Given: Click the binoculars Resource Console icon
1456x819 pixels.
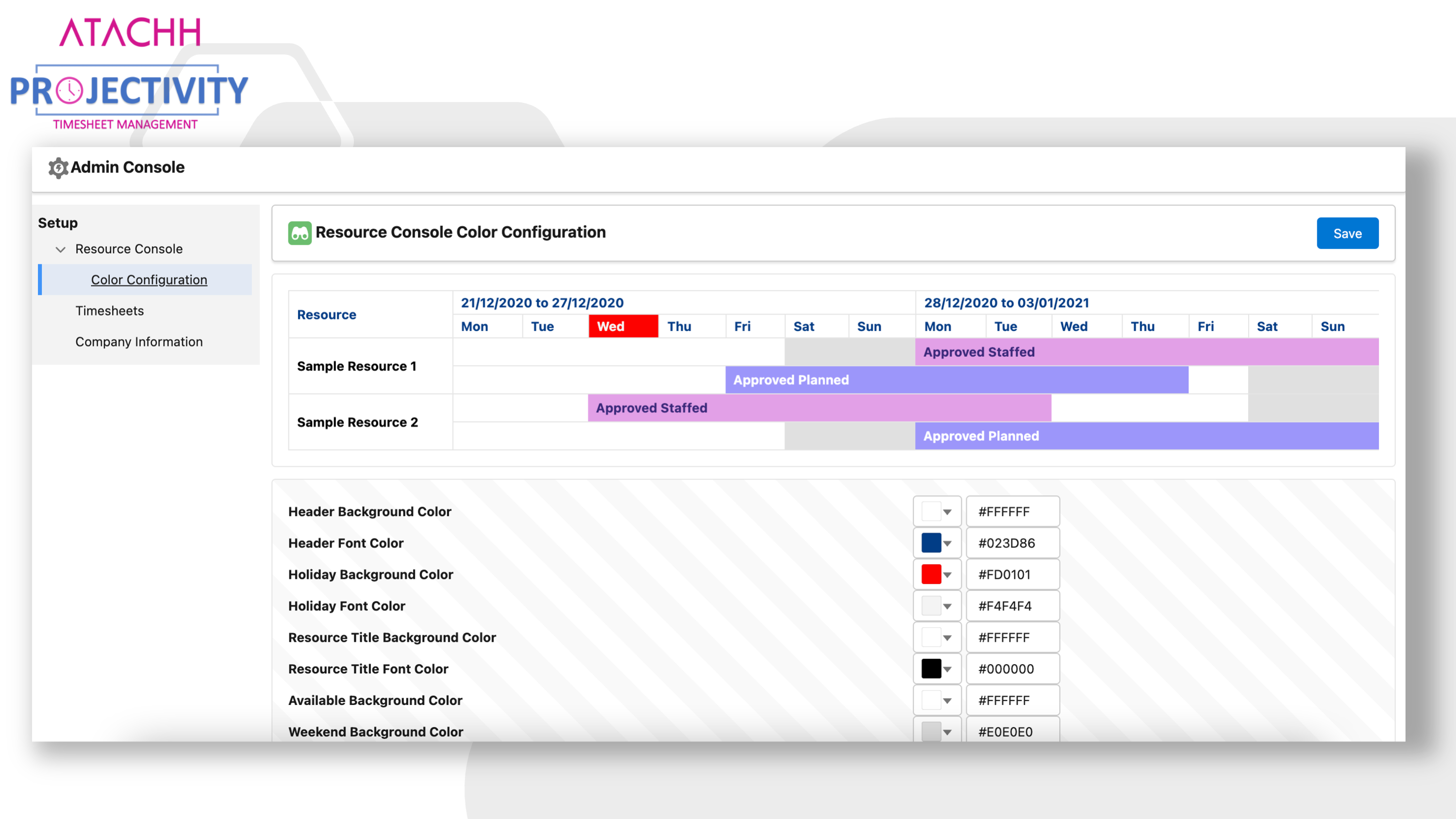Looking at the screenshot, I should [x=300, y=233].
